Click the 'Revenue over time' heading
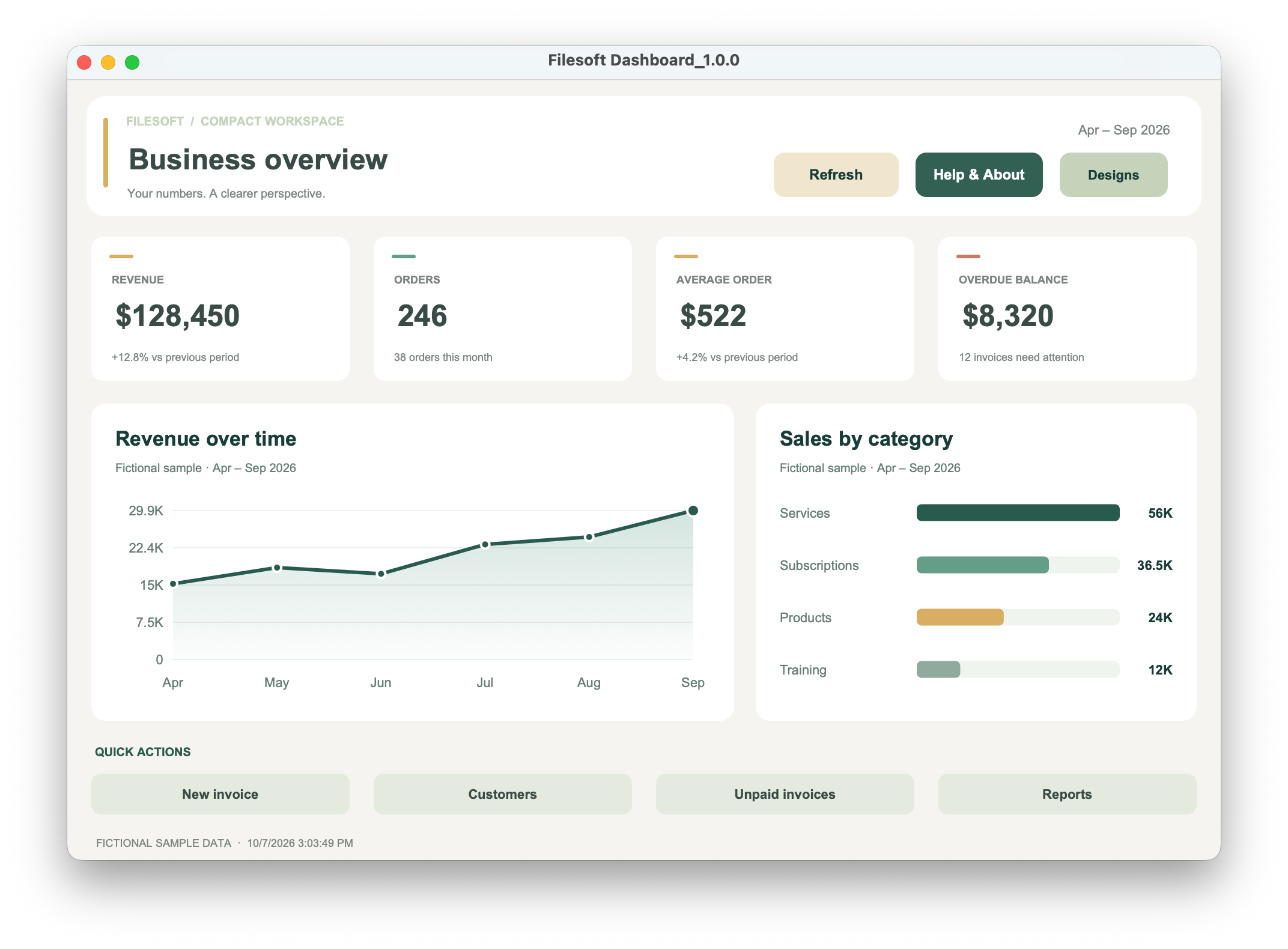Viewport: 1288px width, 949px height. point(206,439)
